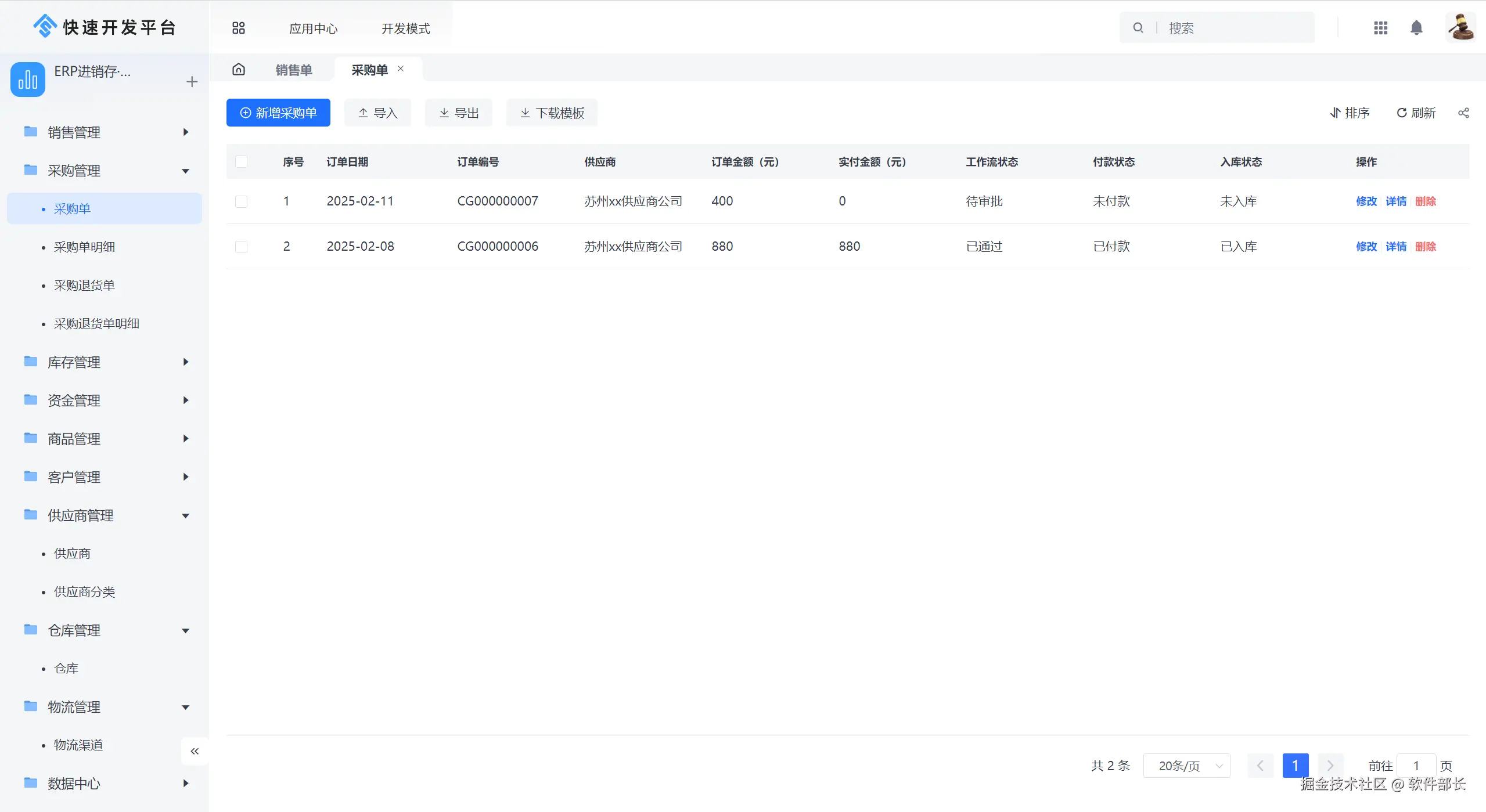Open the notification bell
This screenshot has height=812, width=1486.
click(1416, 28)
